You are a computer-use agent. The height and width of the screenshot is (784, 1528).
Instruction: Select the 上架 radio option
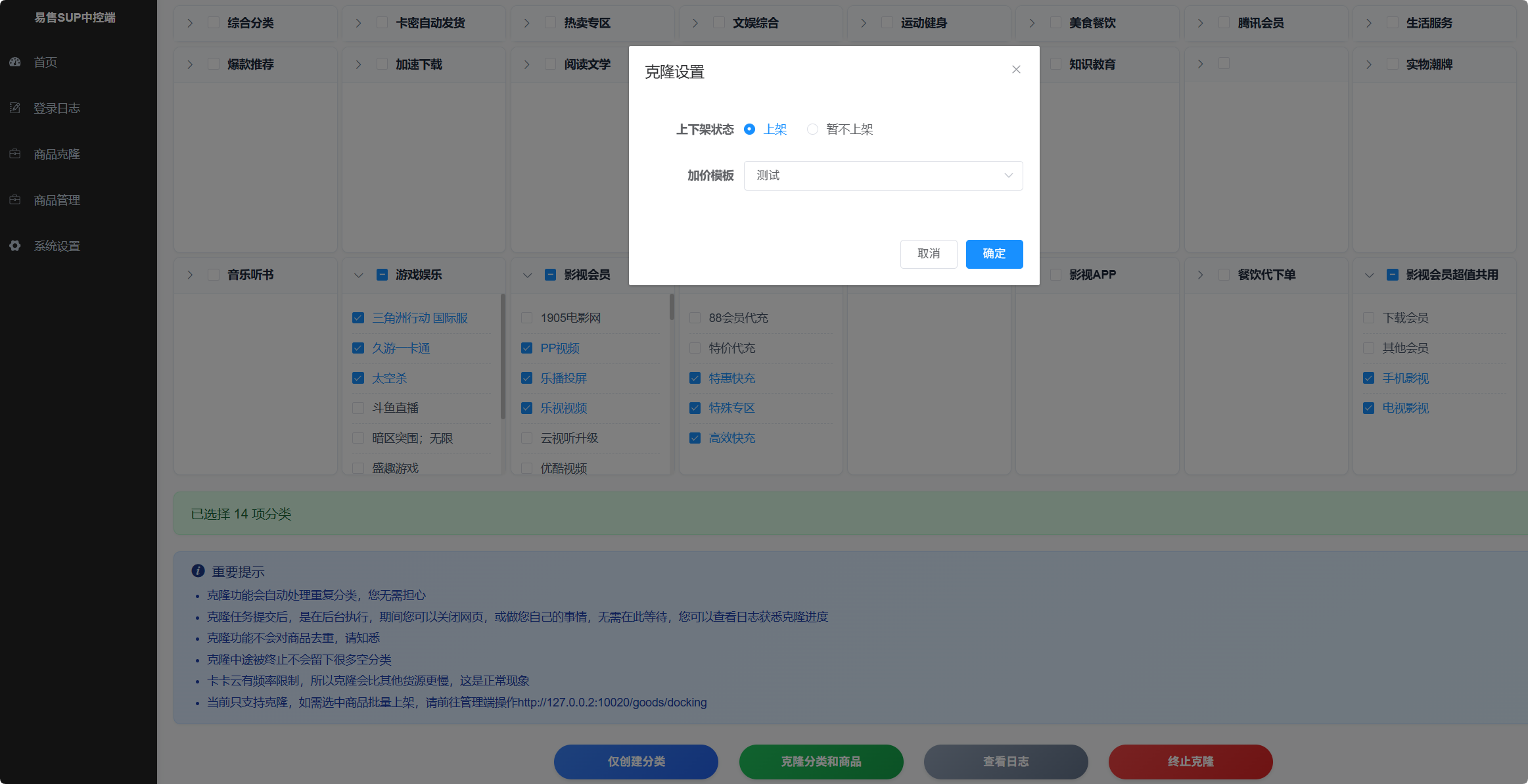pyautogui.click(x=749, y=129)
